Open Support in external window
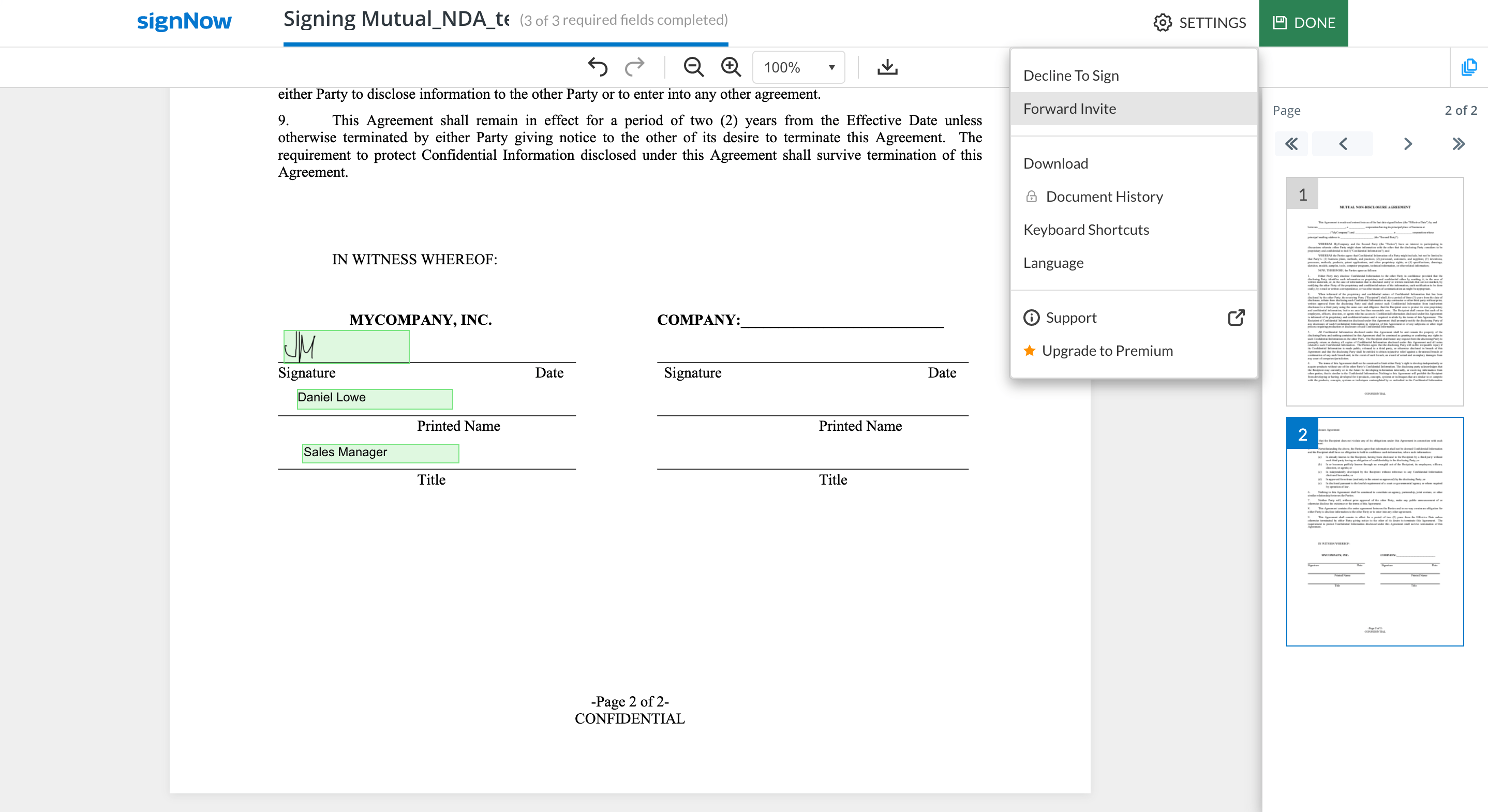Viewport: 1488px width, 812px height. 1236,317
